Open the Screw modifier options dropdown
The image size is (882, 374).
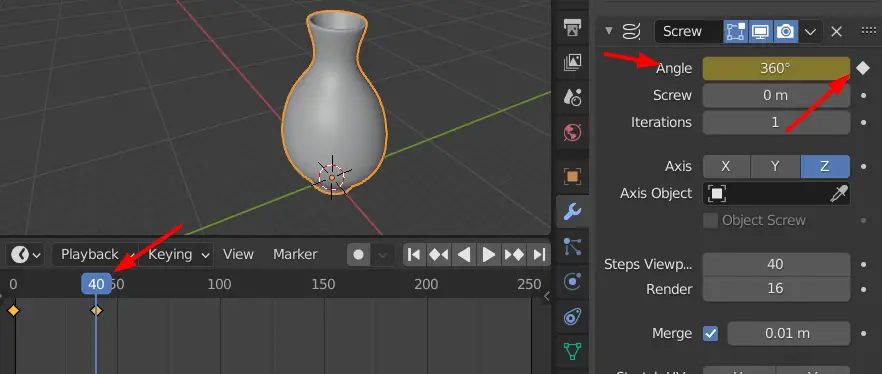click(x=811, y=31)
